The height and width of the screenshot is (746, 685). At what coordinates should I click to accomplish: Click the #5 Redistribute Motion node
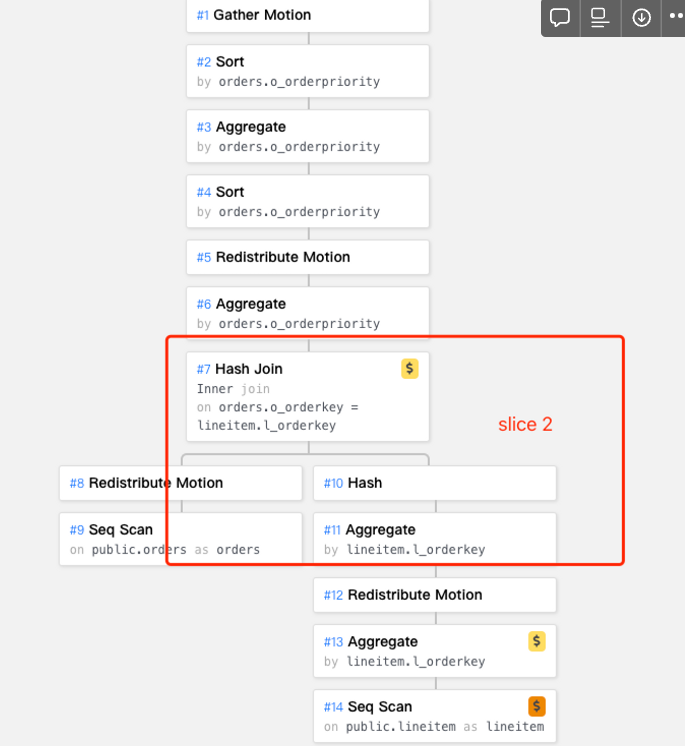[308, 257]
